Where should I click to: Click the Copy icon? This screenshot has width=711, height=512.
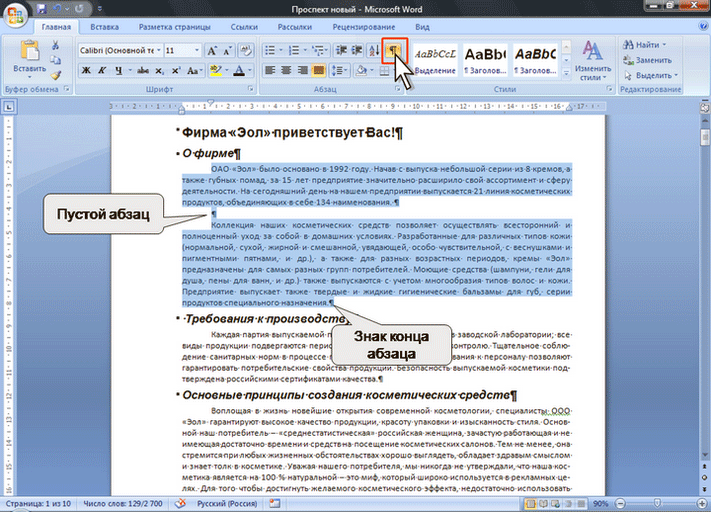point(55,60)
